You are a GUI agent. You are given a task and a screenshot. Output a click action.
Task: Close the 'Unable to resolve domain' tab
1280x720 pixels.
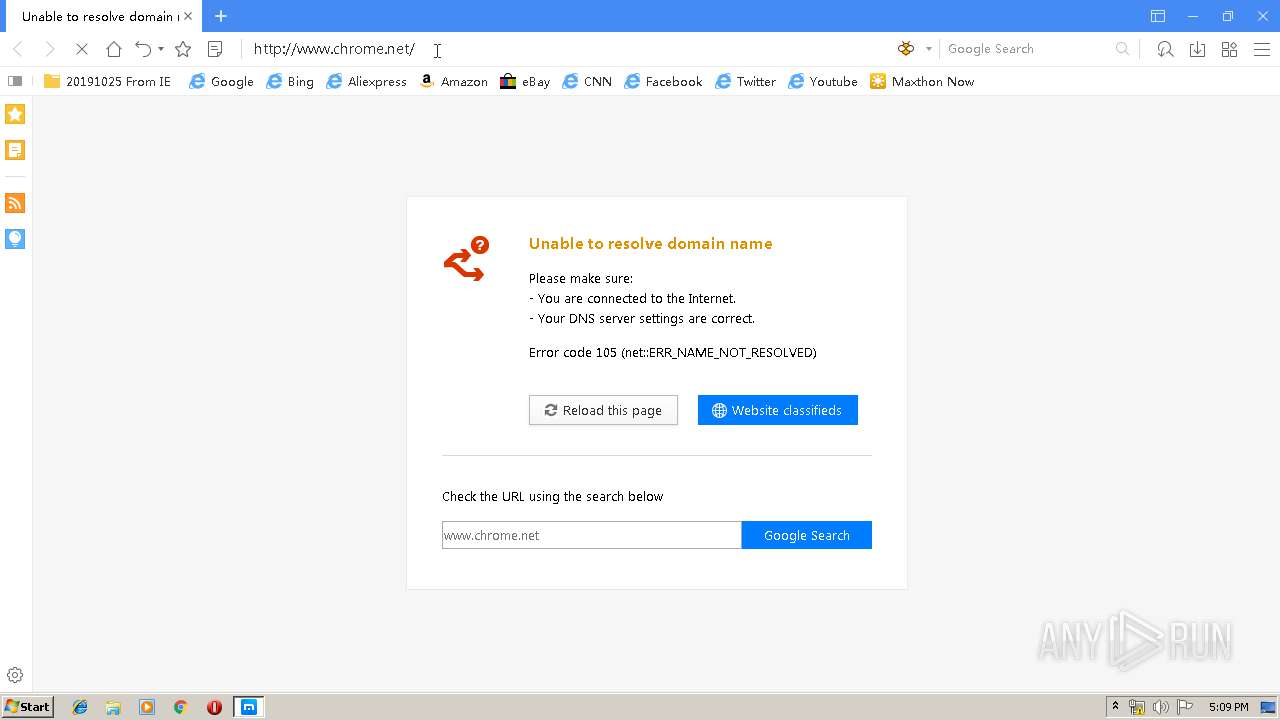[x=187, y=16]
